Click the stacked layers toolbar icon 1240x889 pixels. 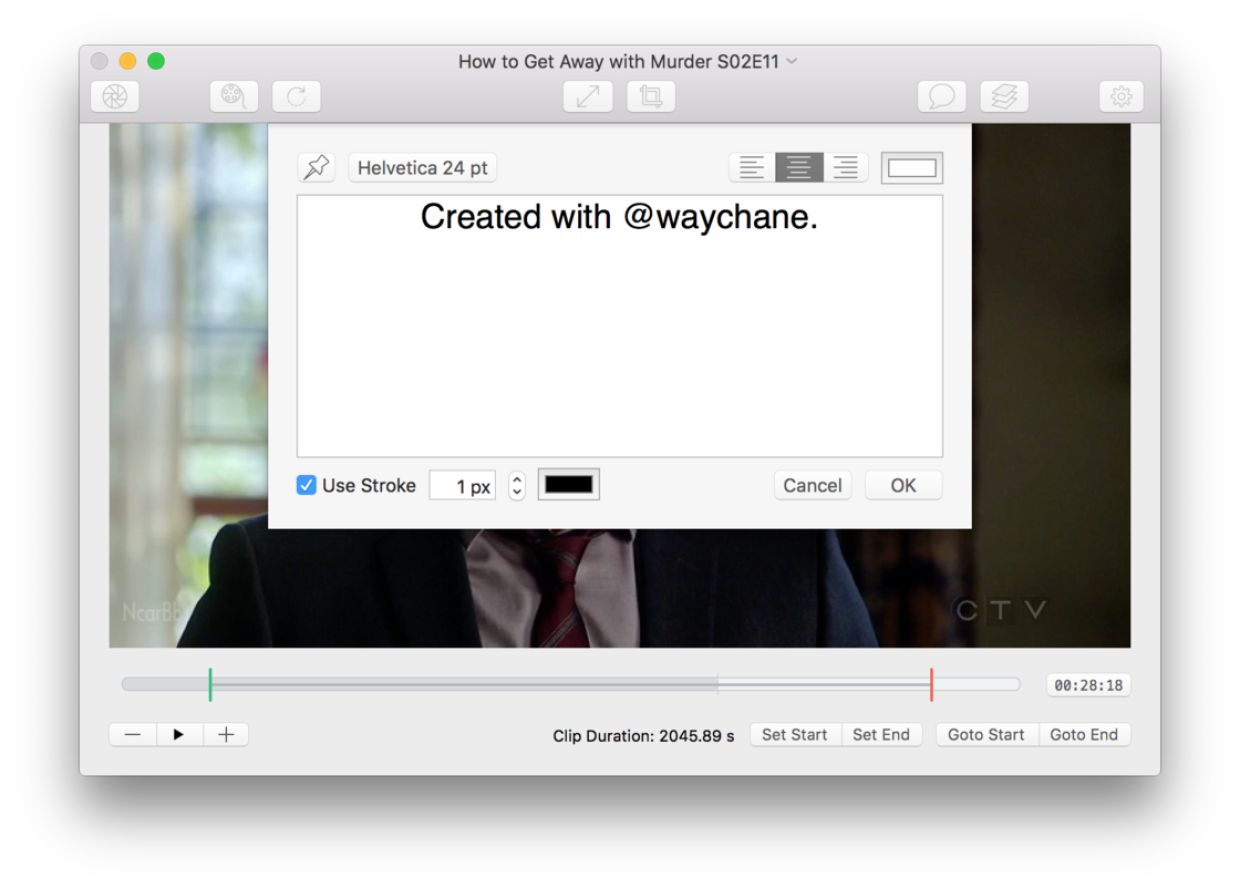1004,96
